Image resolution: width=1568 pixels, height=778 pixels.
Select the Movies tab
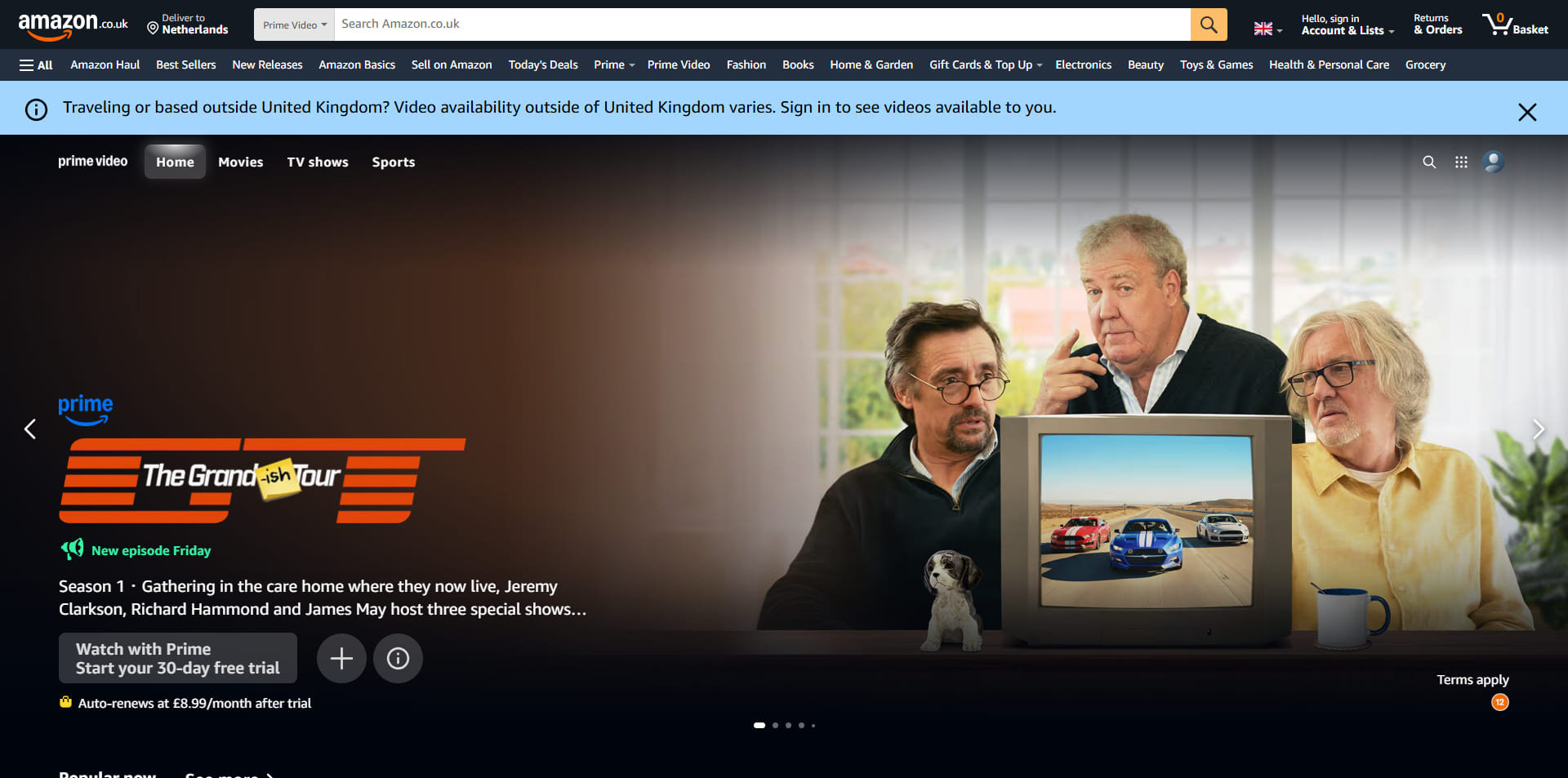tap(241, 162)
